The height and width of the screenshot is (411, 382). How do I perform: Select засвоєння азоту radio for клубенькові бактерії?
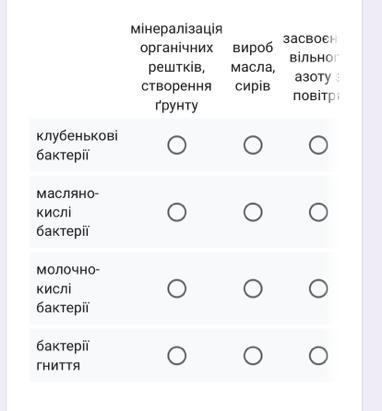pyautogui.click(x=318, y=145)
